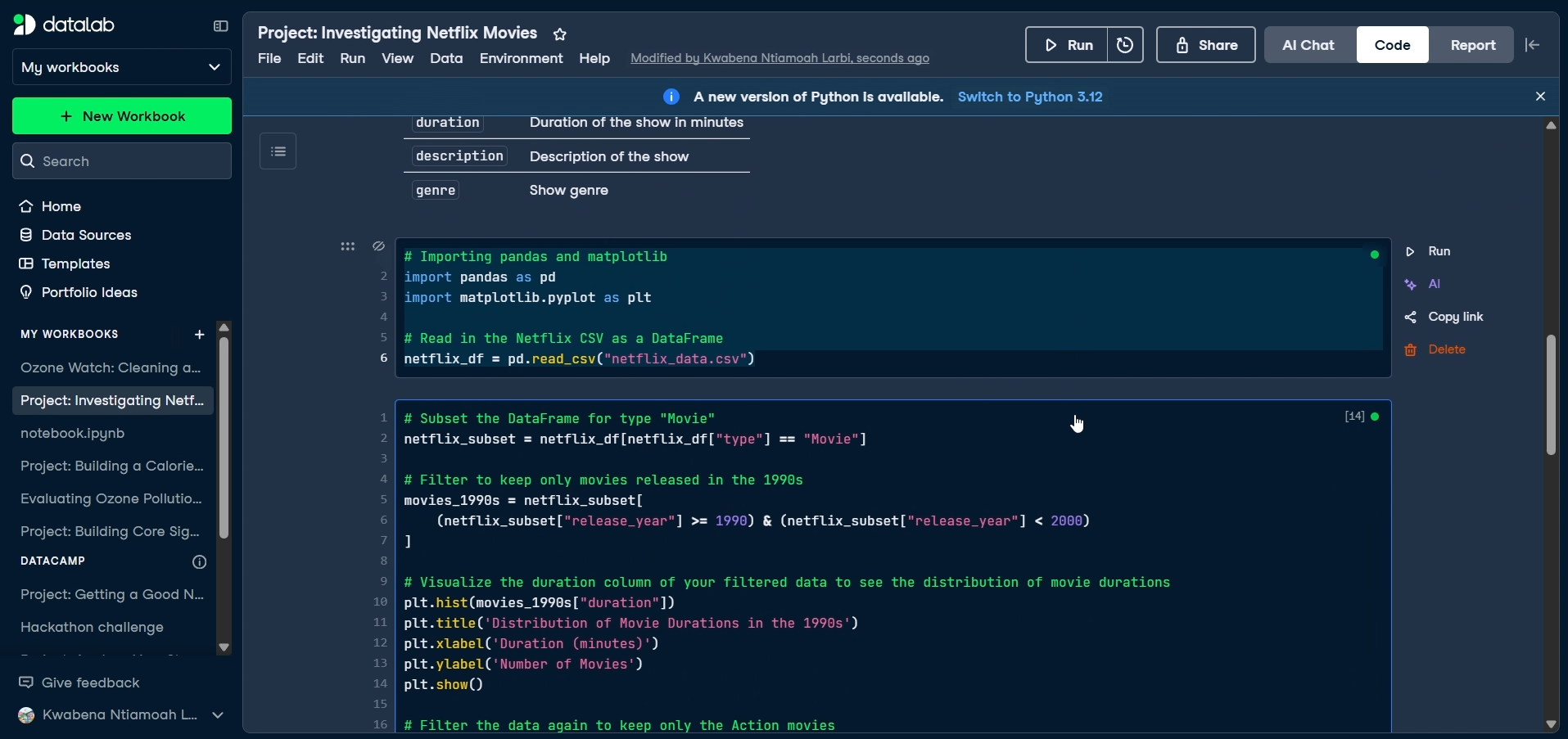Open the Environment menu
Viewport: 1568px width, 739px height.
coord(522,59)
